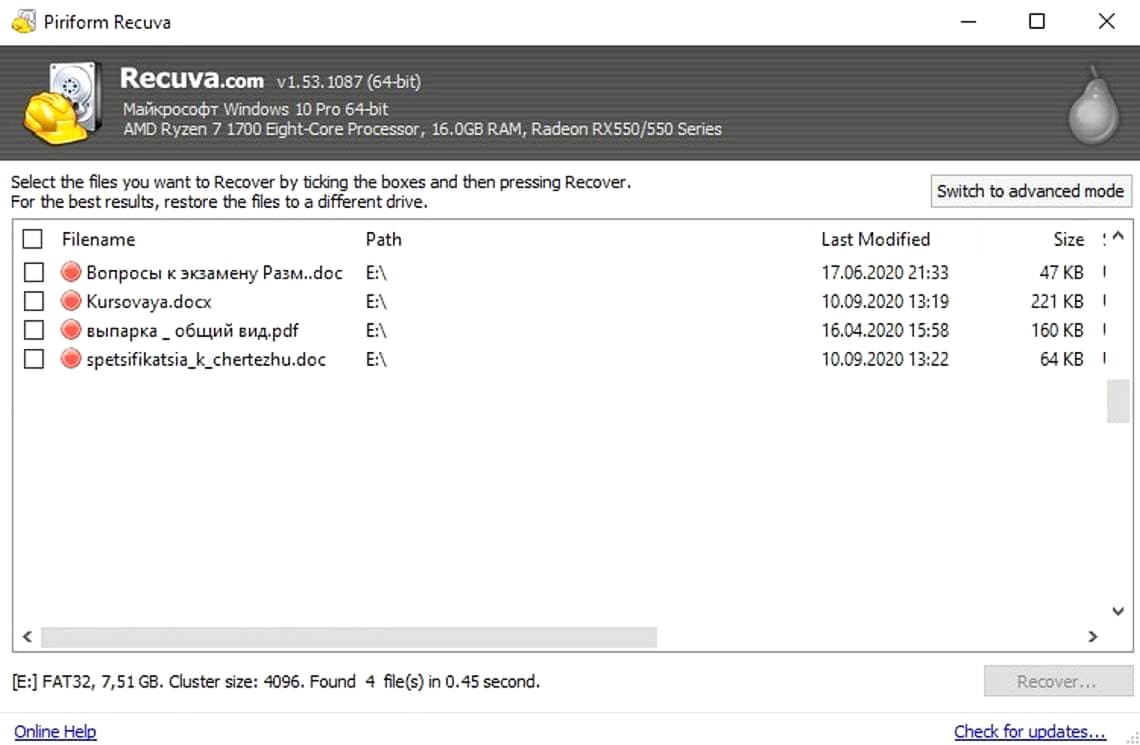Click the Piriform pear logo icon
1140x745 pixels.
coord(1092,106)
